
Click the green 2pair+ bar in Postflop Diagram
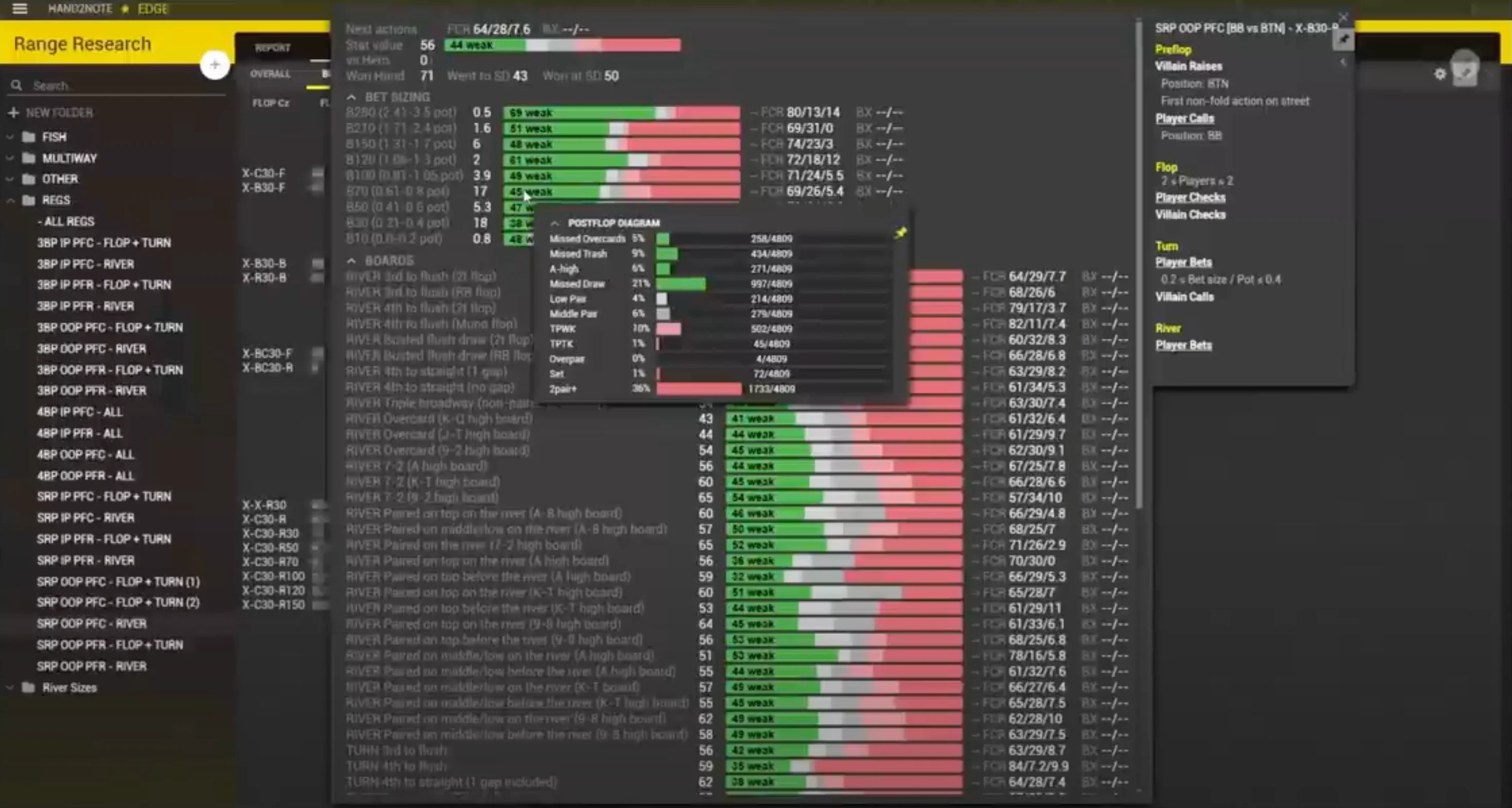click(x=698, y=389)
